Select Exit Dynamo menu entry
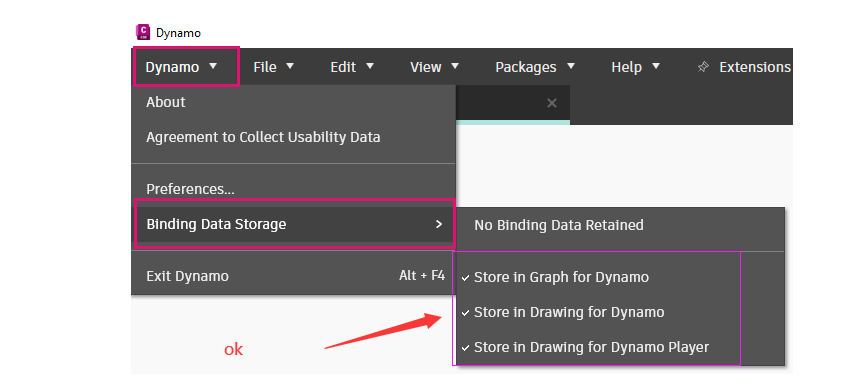The height and width of the screenshot is (390, 849). coord(293,276)
